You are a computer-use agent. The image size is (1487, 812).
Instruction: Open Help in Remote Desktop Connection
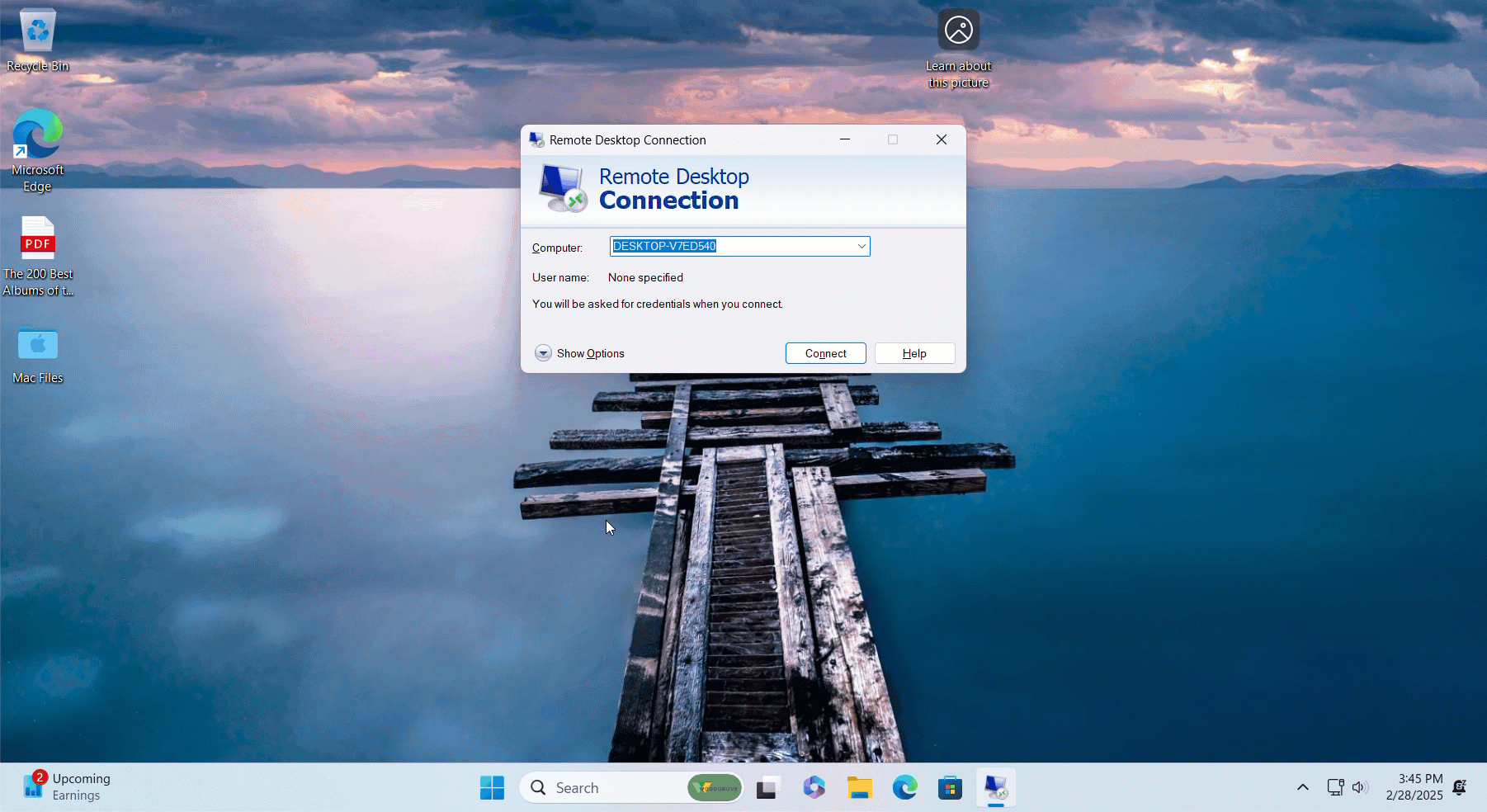[914, 353]
